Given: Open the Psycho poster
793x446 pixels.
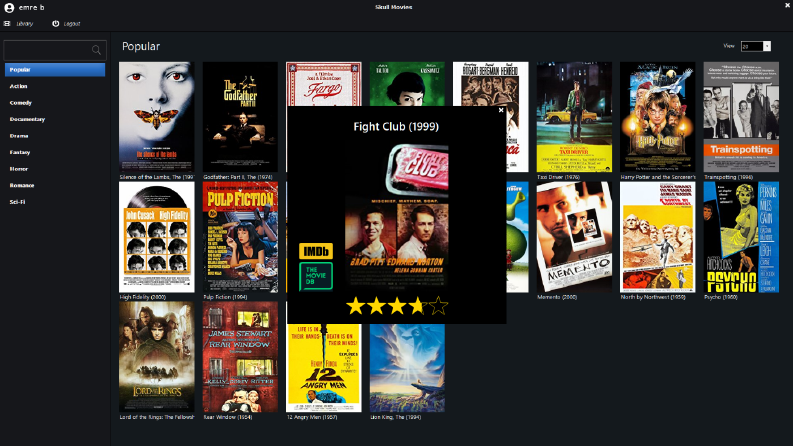Looking at the screenshot, I should point(741,237).
